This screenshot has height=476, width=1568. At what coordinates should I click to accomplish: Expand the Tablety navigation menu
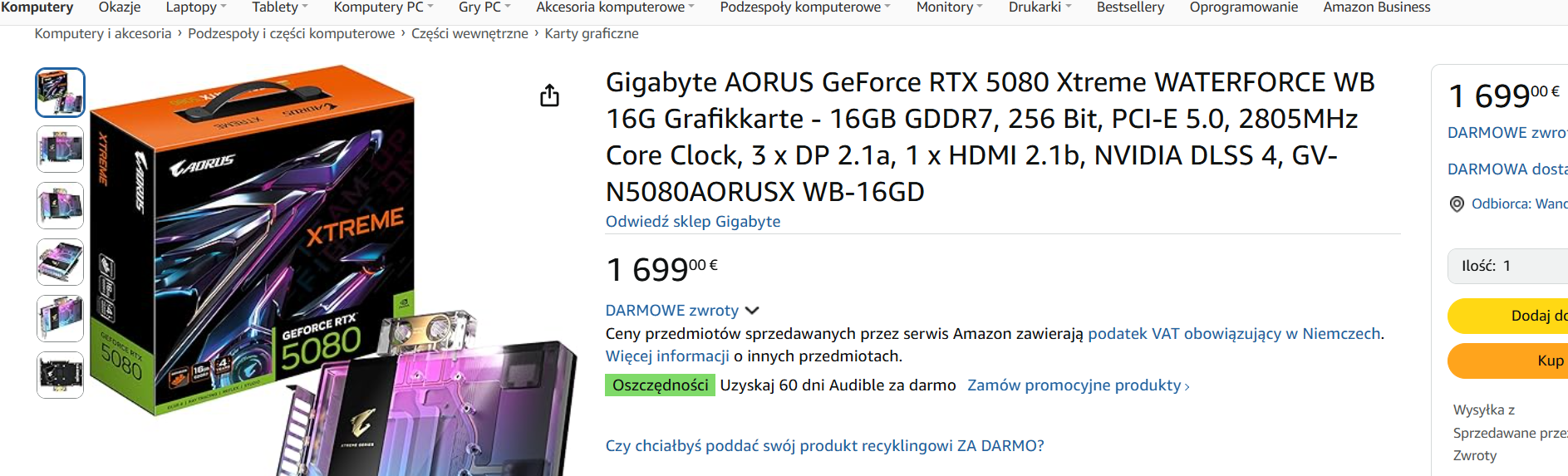280,7
